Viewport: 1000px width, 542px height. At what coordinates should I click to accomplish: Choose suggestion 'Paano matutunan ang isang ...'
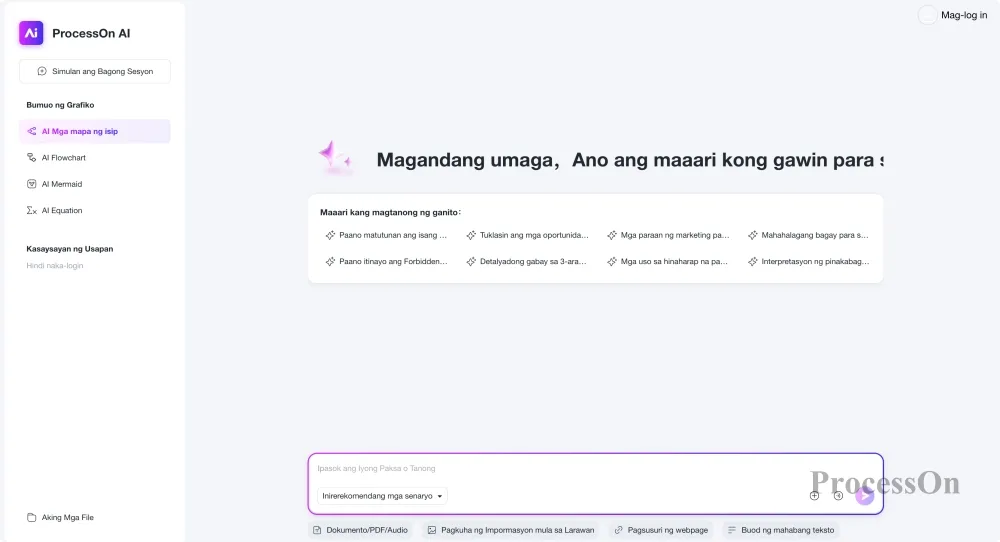[386, 235]
